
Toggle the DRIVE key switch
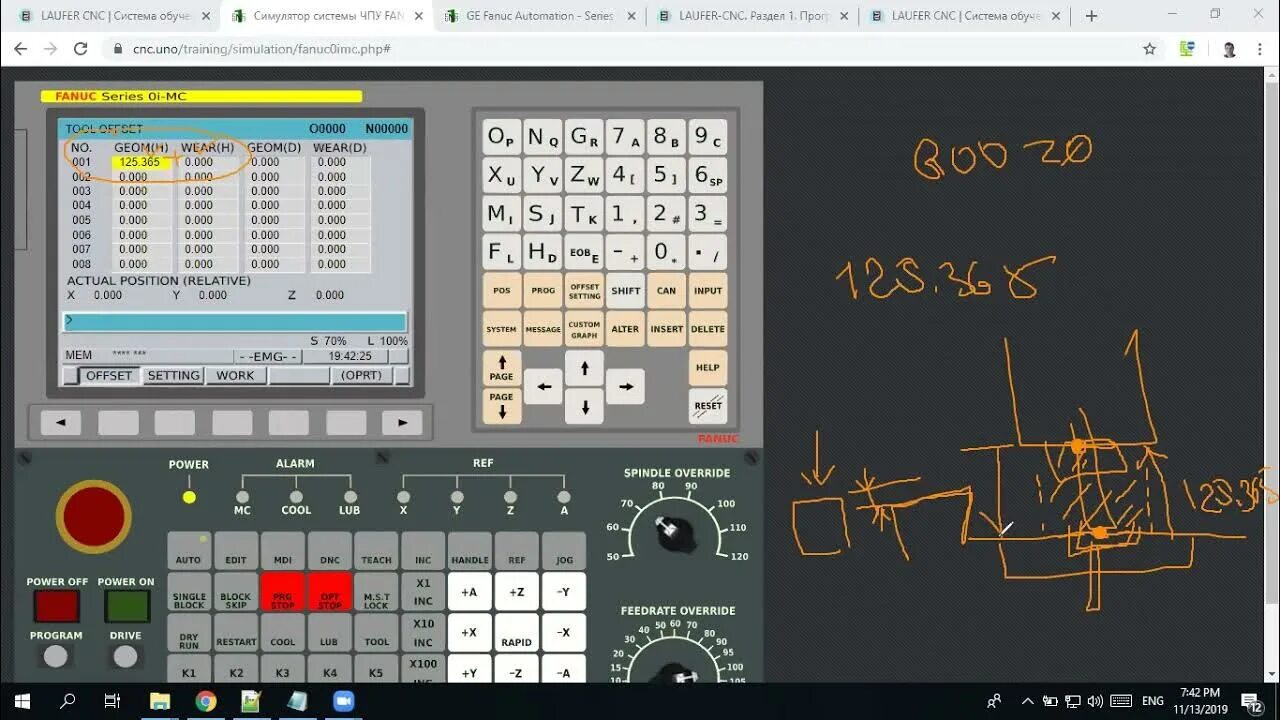coord(126,656)
